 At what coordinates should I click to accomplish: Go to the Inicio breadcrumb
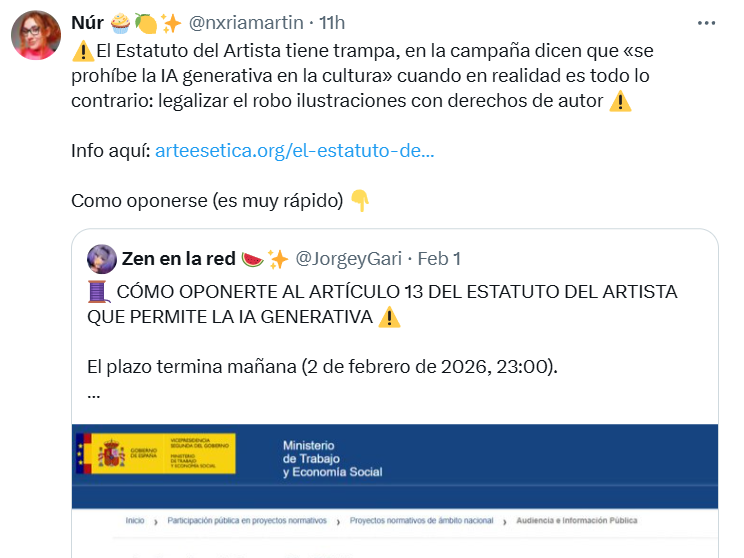[135, 521]
